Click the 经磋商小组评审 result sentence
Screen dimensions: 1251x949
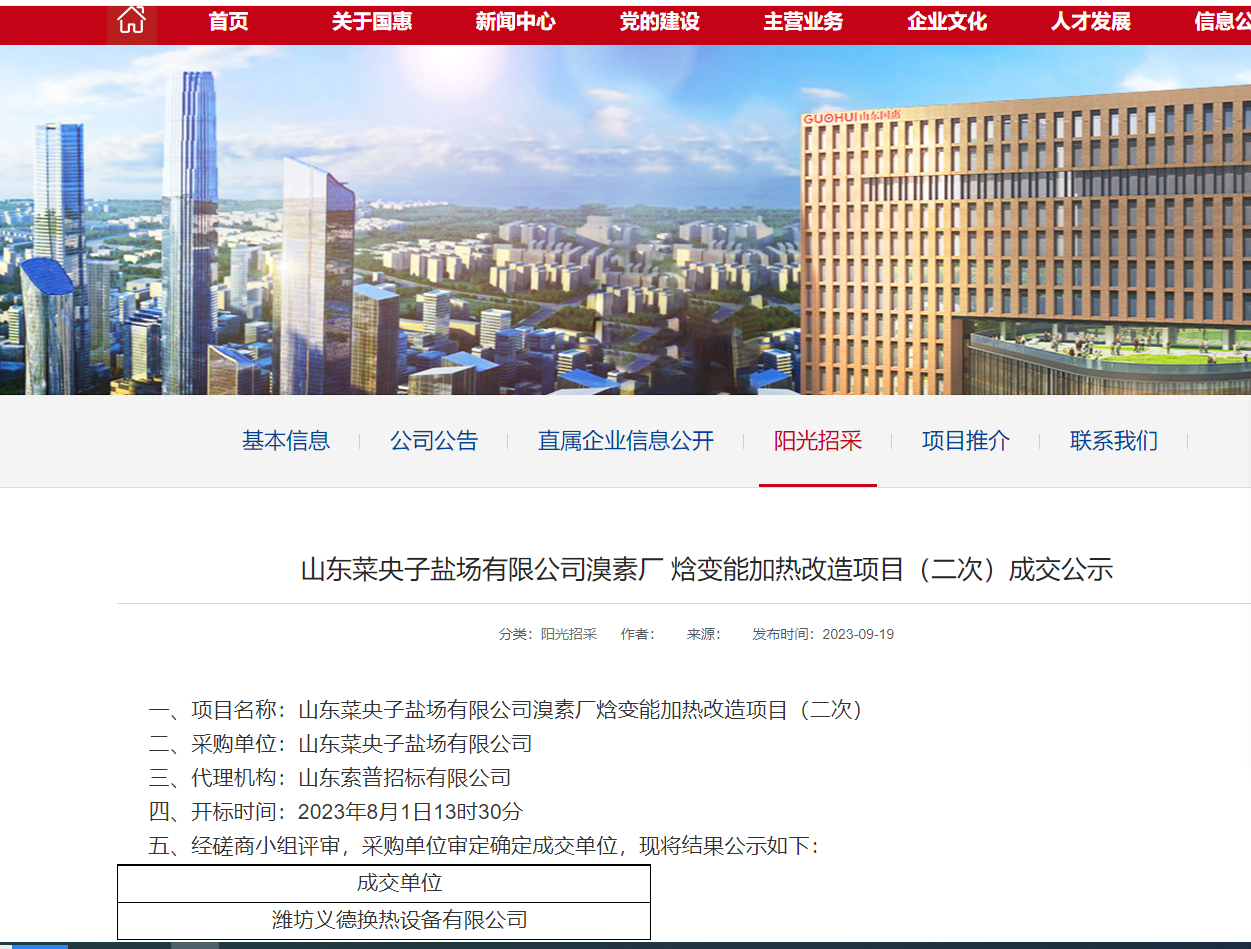pos(484,846)
